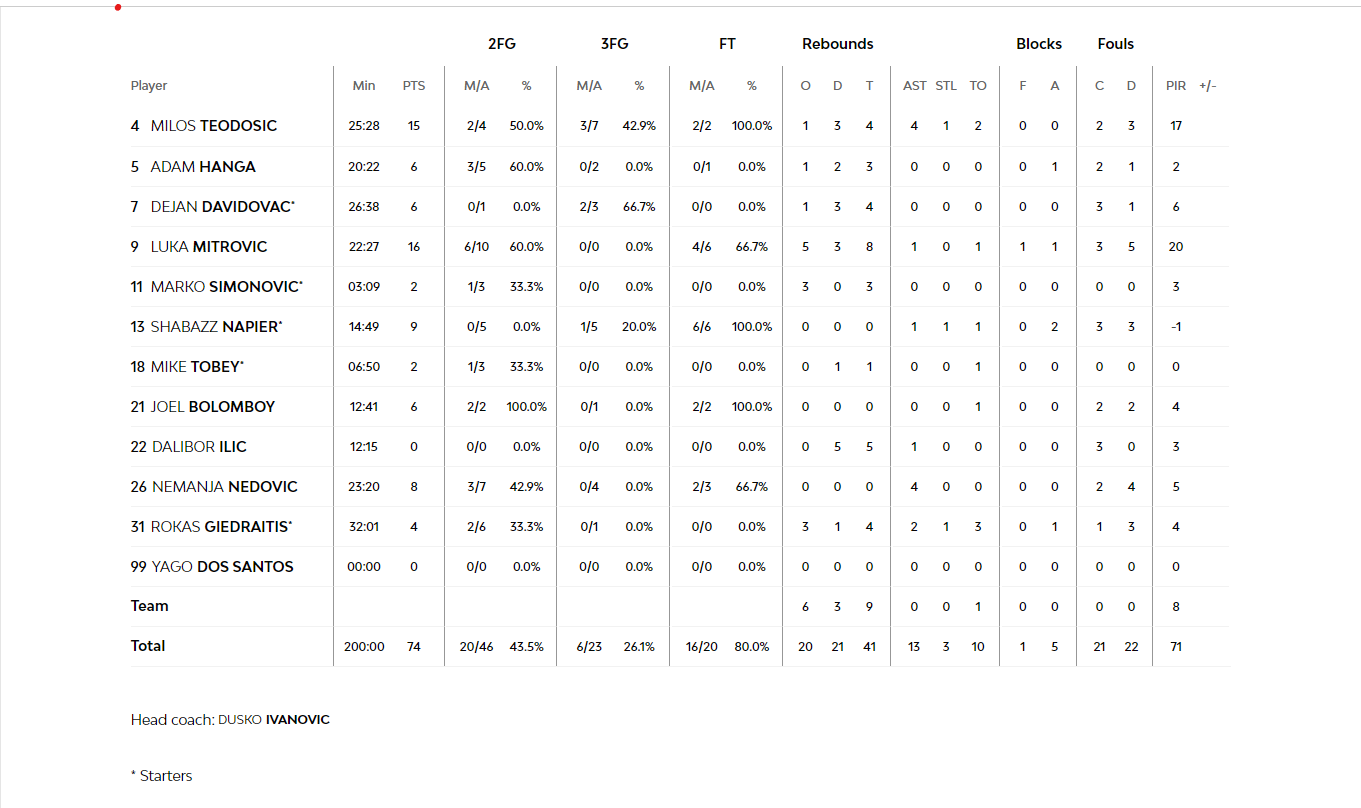Open Milos Teodosic's player page
This screenshot has width=1361, height=808.
point(213,126)
